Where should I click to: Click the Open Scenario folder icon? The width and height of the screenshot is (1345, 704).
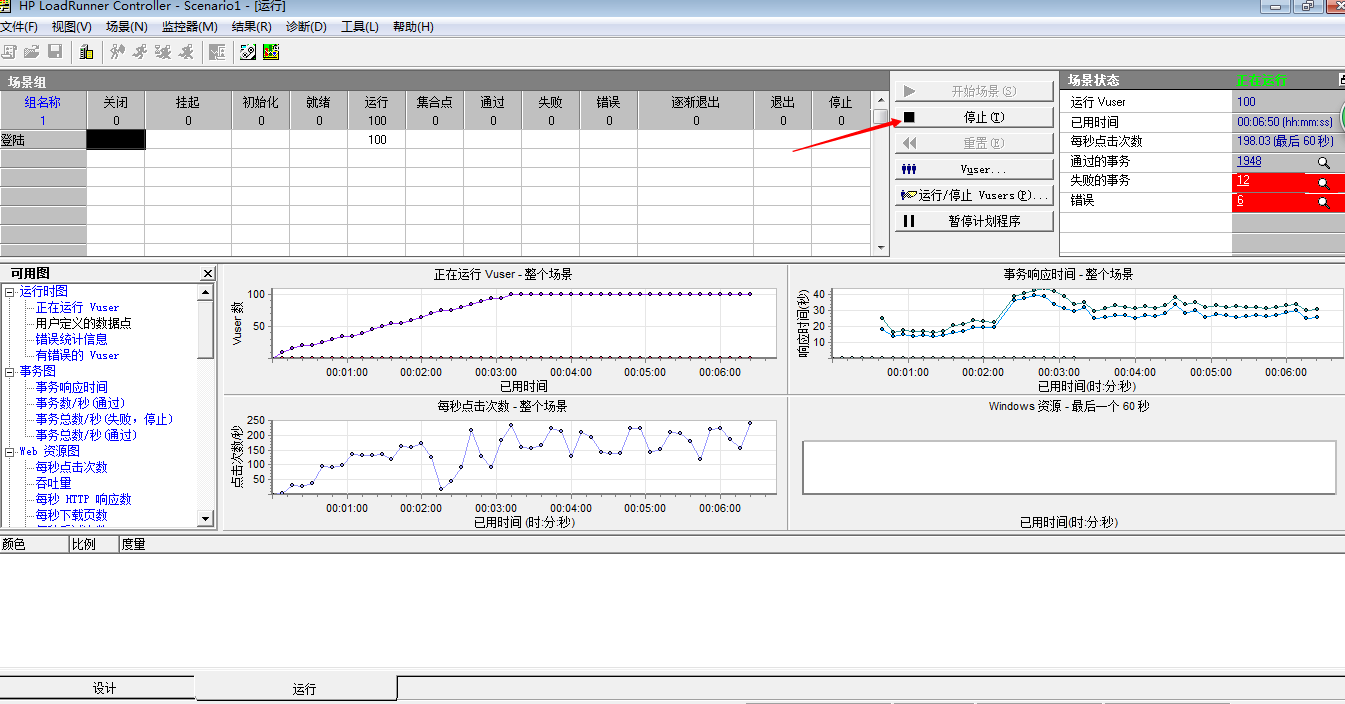click(x=32, y=51)
